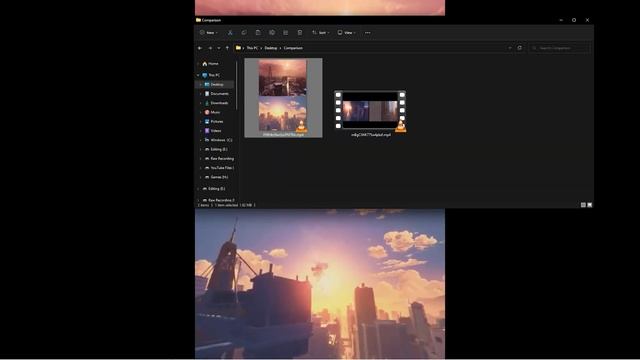The image size is (640, 360).
Task: Open Pictures in the navigation pane
Action: click(x=214, y=122)
